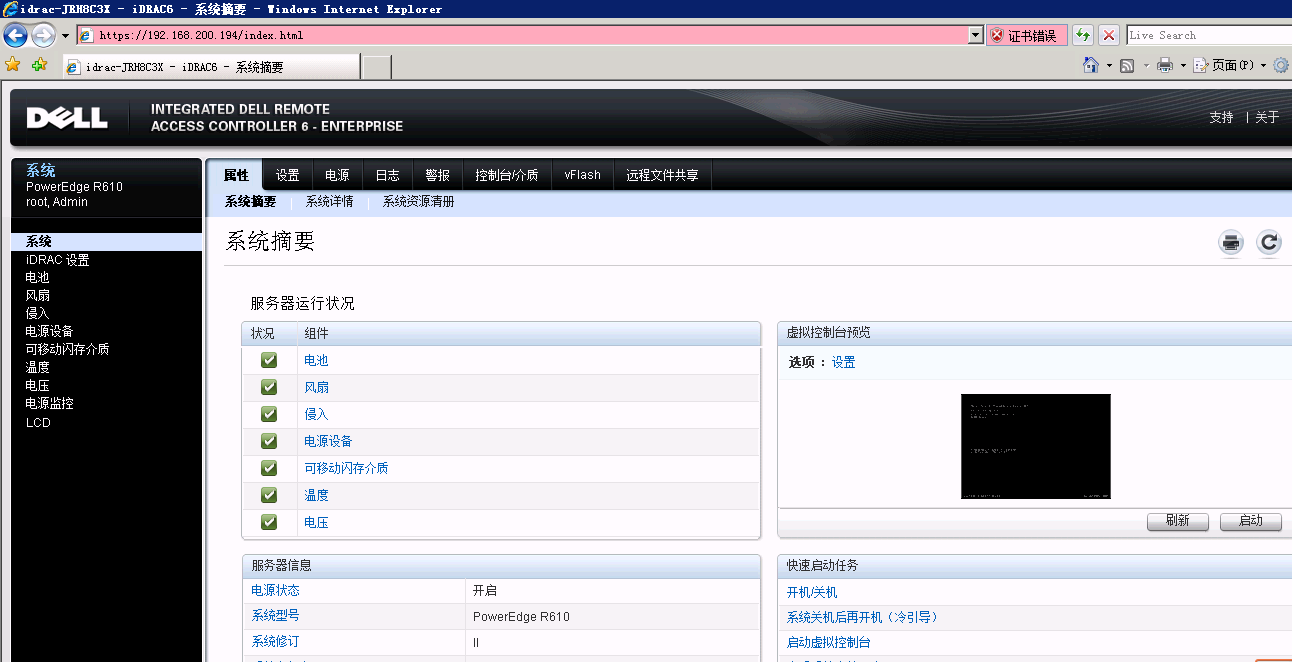Switch to the 电源 tab

coord(338,175)
